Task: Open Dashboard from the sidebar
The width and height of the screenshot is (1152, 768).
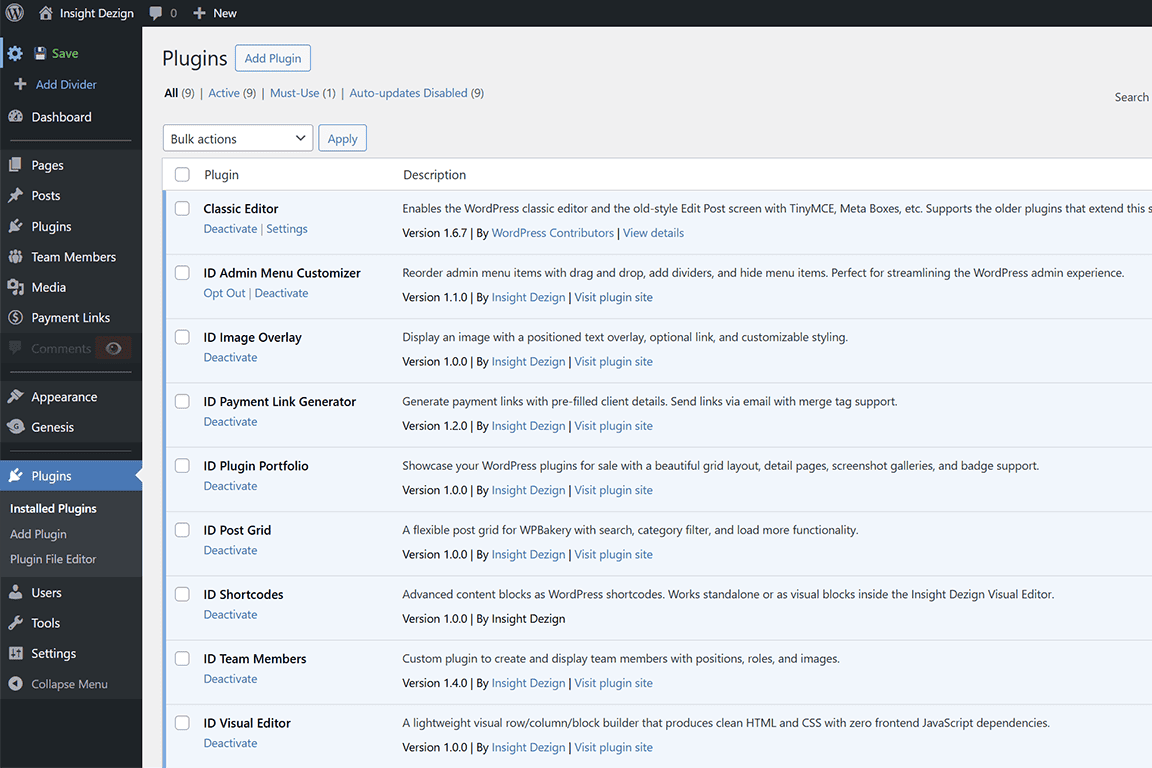Action: click(x=61, y=117)
